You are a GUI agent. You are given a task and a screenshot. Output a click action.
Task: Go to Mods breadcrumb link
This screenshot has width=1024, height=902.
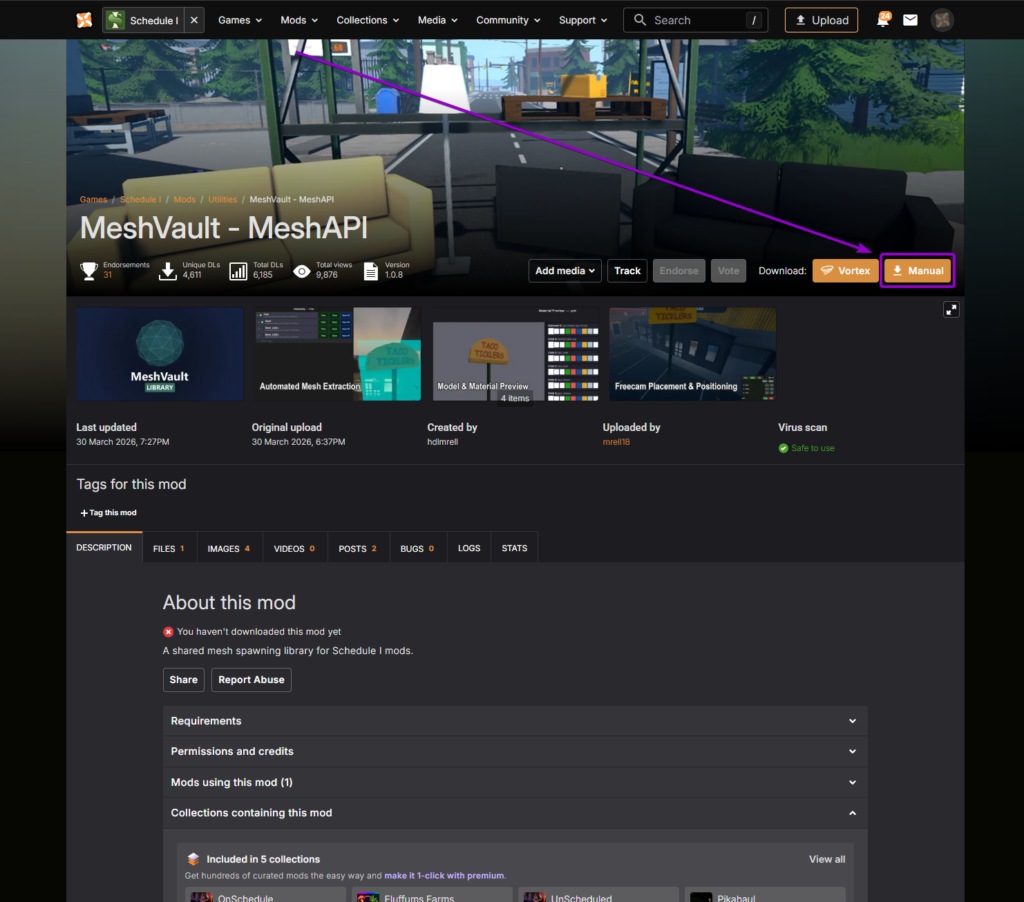184,199
